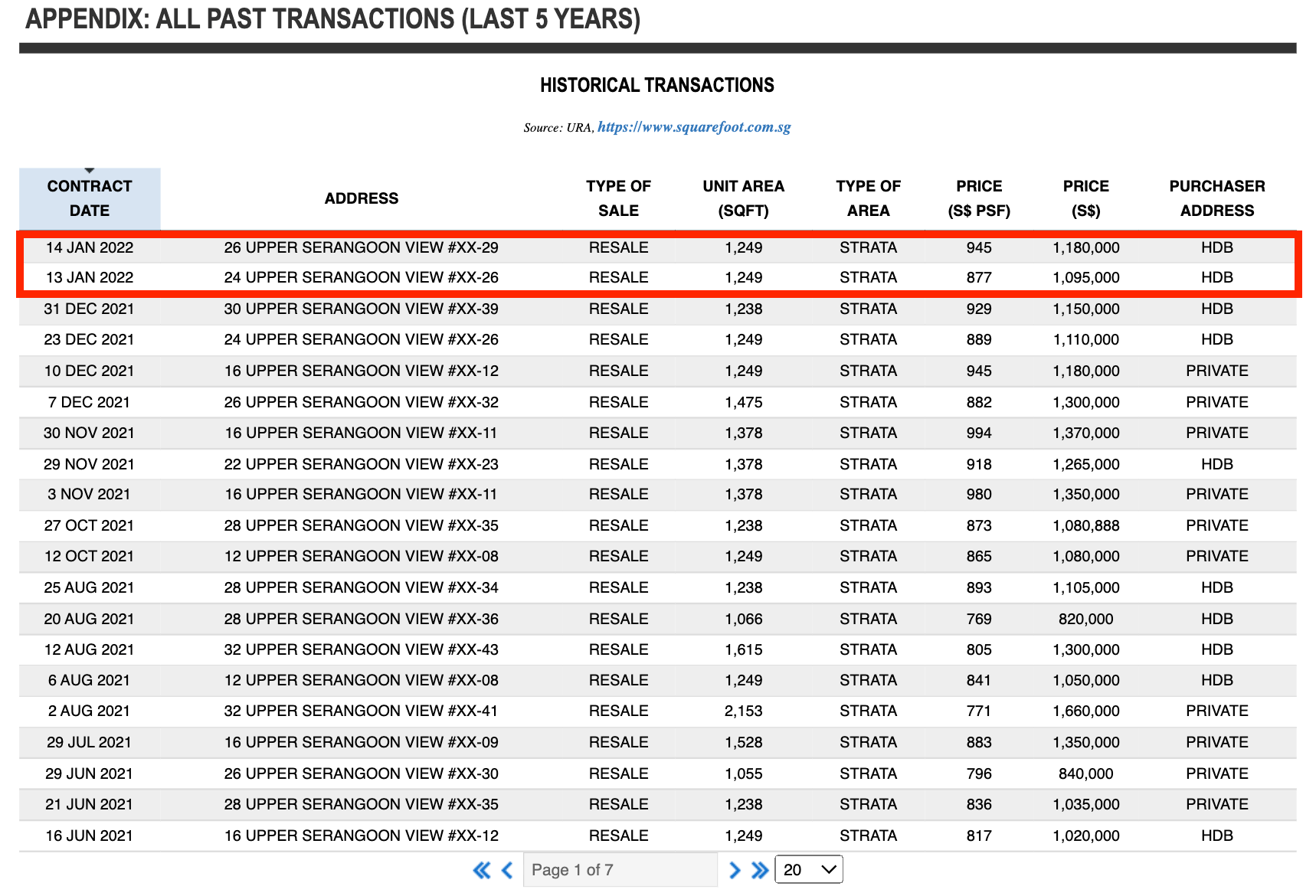Viewport: 1316px width, 896px height.
Task: Select price cell '1,265,000'
Action: [x=1086, y=464]
